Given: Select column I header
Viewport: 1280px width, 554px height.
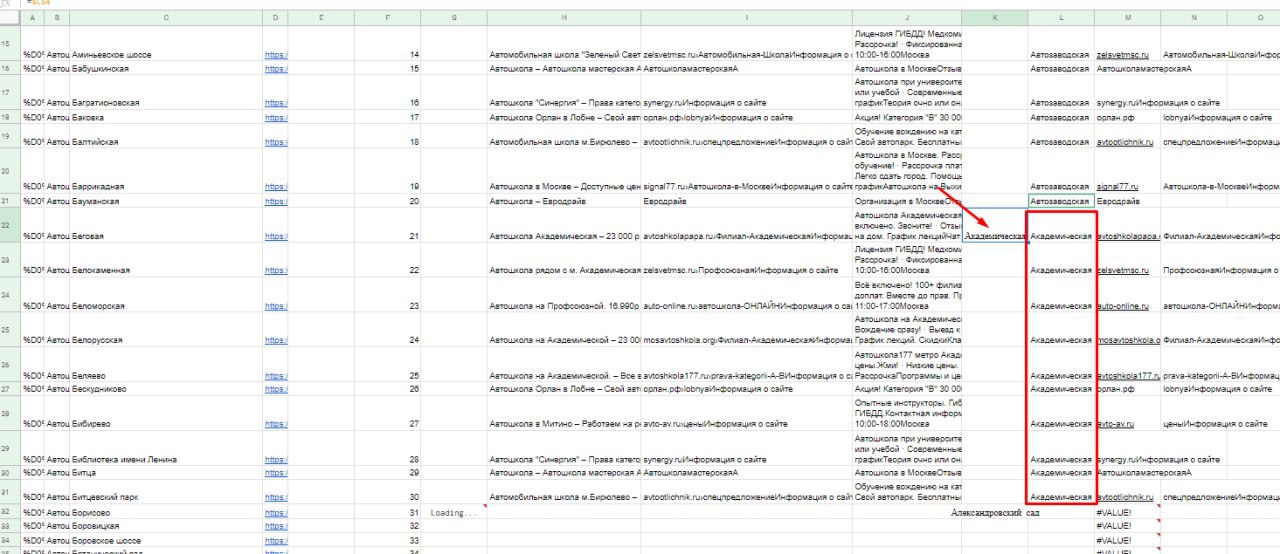Looking at the screenshot, I should 747,18.
